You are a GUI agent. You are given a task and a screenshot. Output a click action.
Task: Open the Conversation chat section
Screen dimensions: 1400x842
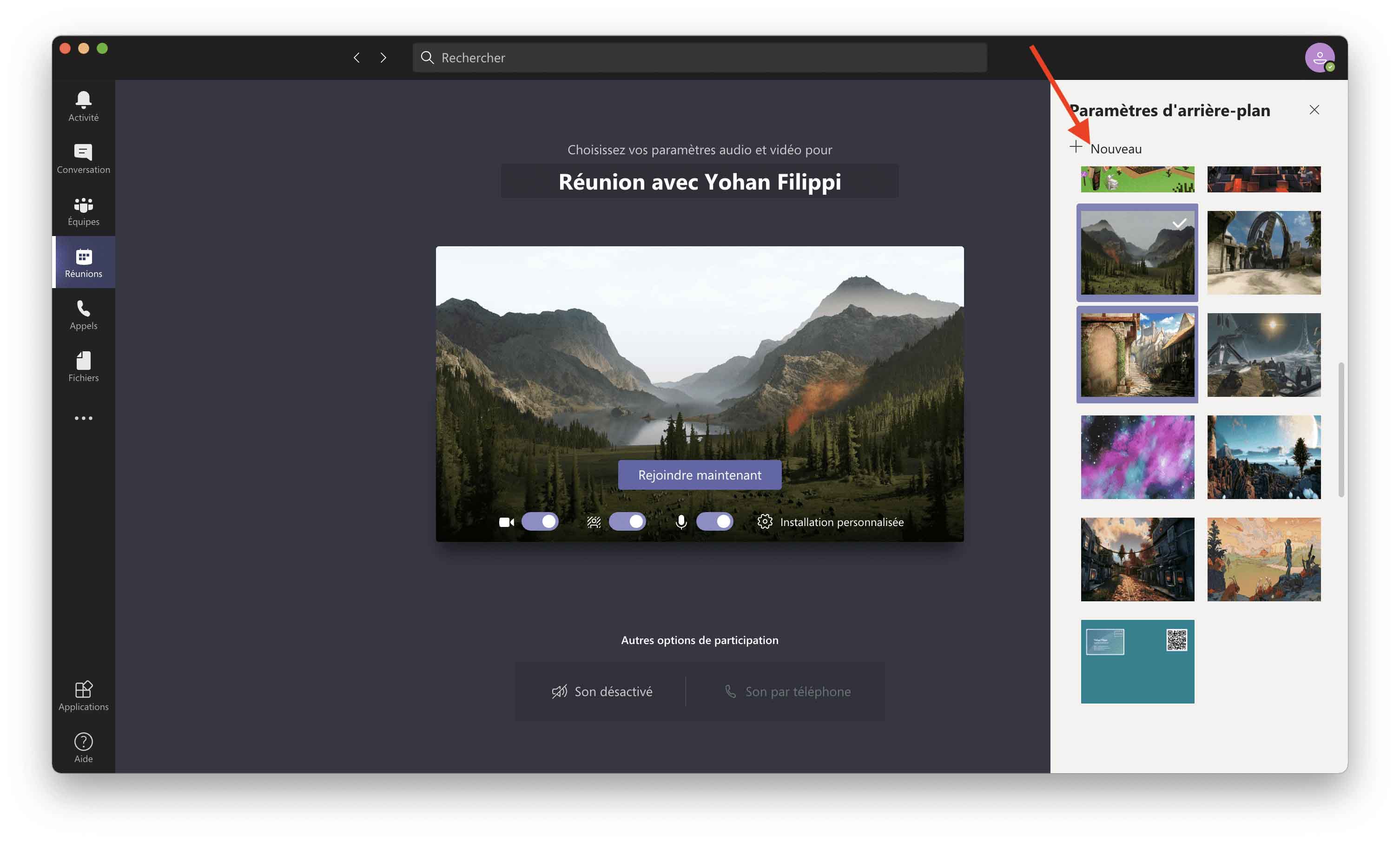tap(83, 158)
